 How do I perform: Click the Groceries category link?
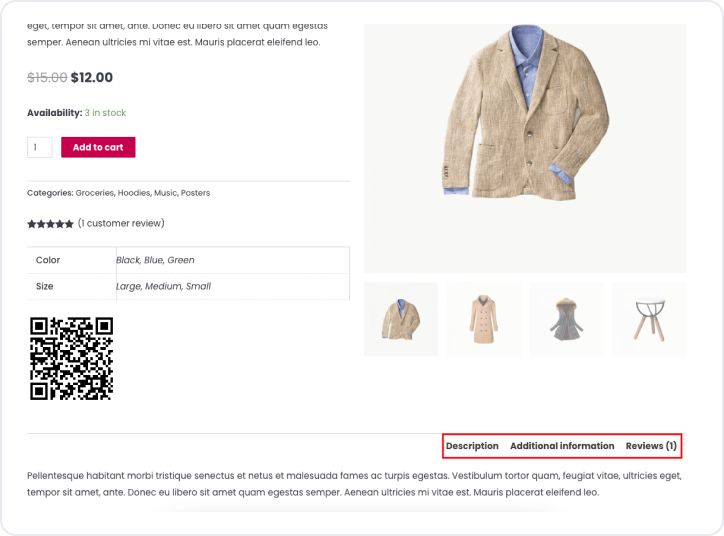tap(95, 193)
